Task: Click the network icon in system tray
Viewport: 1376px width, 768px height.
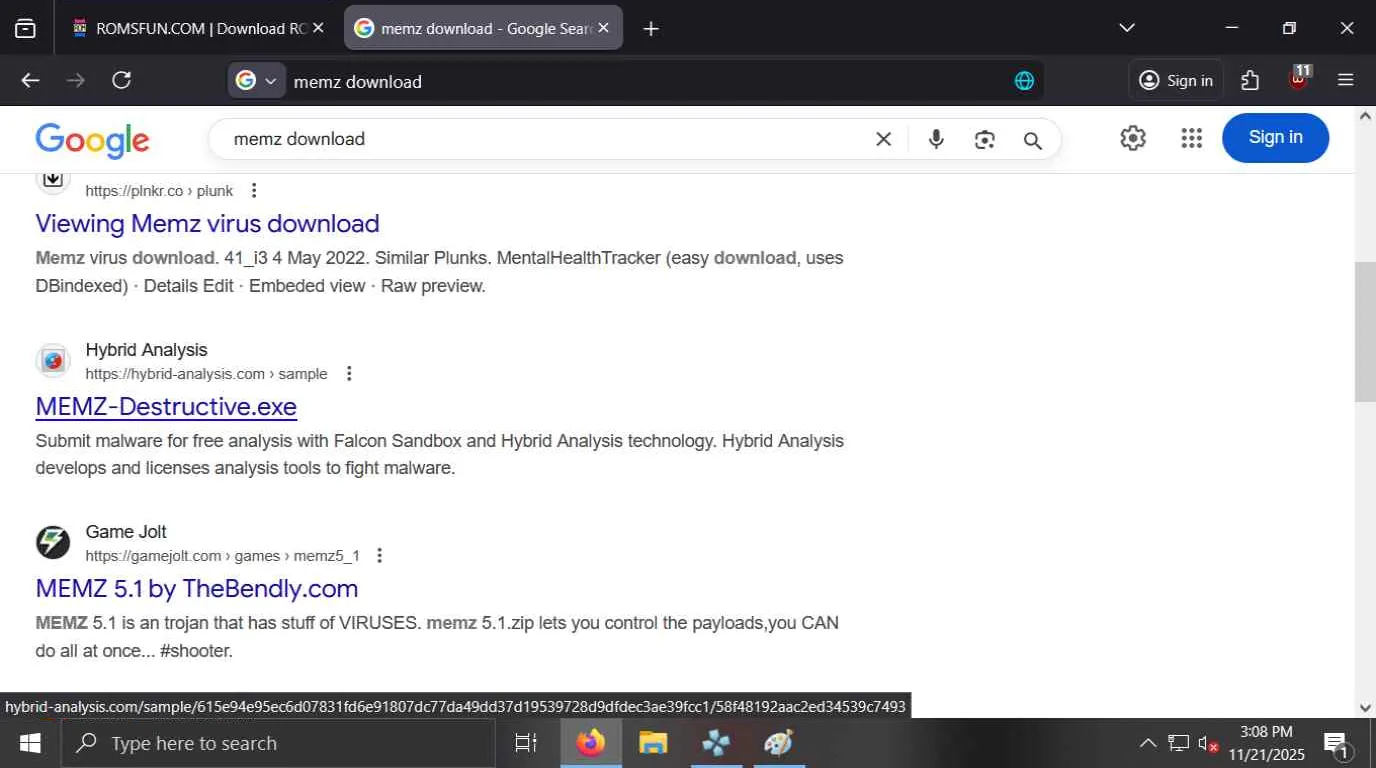Action: [x=1178, y=743]
